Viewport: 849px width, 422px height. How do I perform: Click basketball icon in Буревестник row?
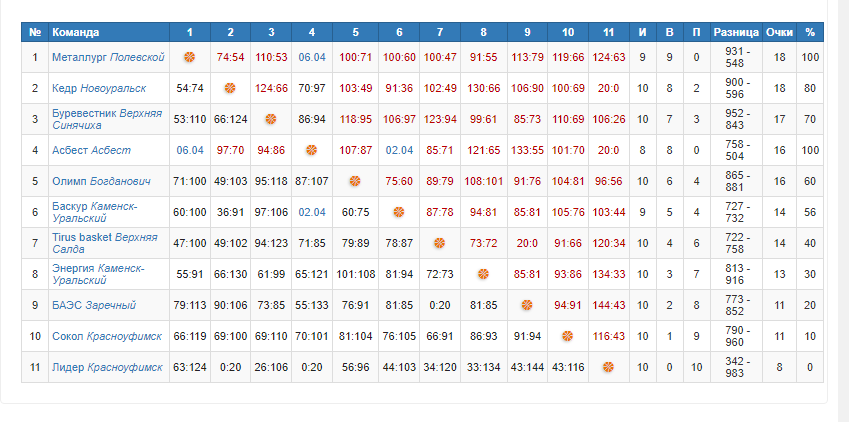271,119
